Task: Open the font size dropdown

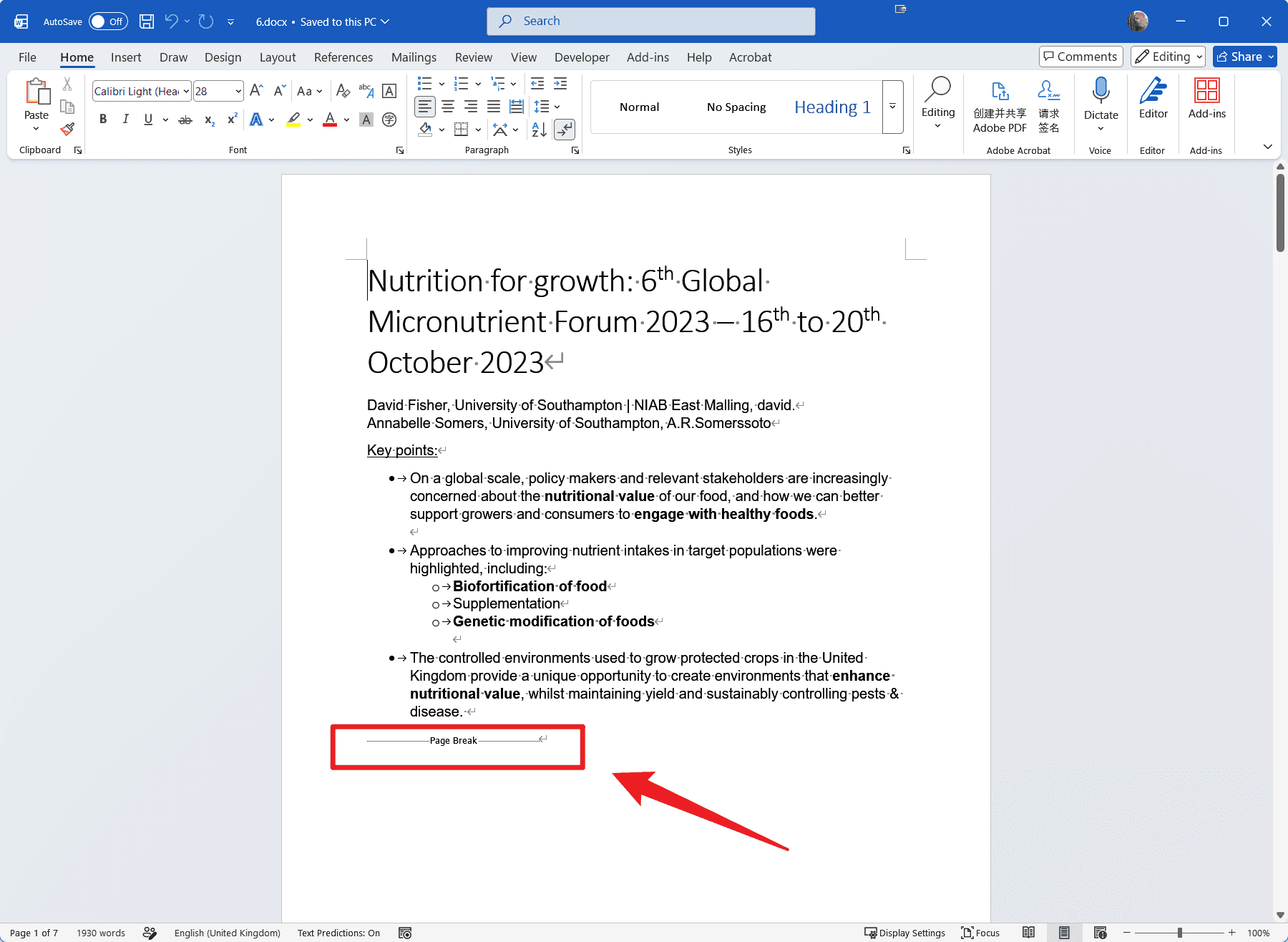Action: pyautogui.click(x=238, y=91)
